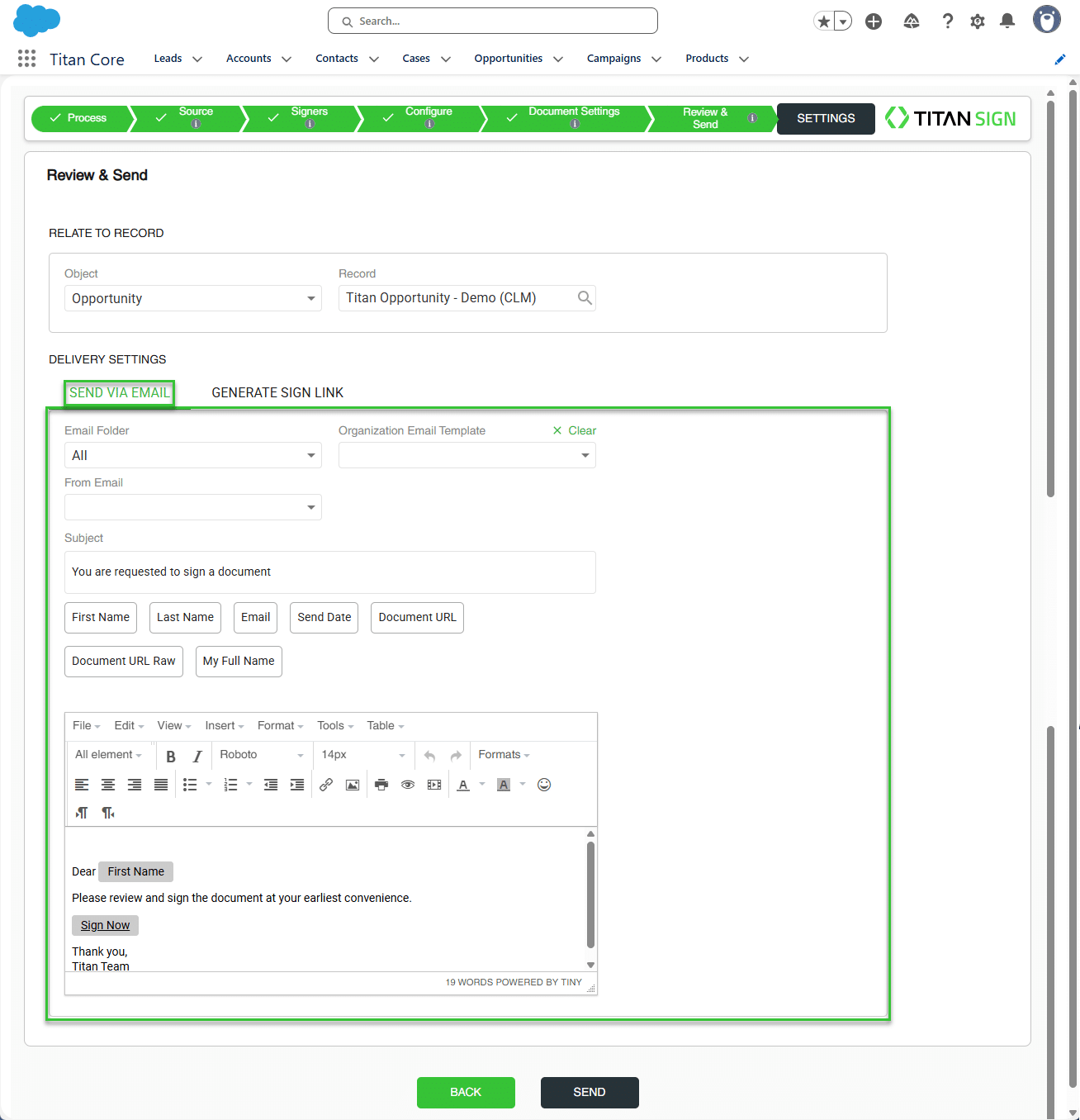Insert an image into the email body
The height and width of the screenshot is (1120, 1080).
[x=353, y=784]
